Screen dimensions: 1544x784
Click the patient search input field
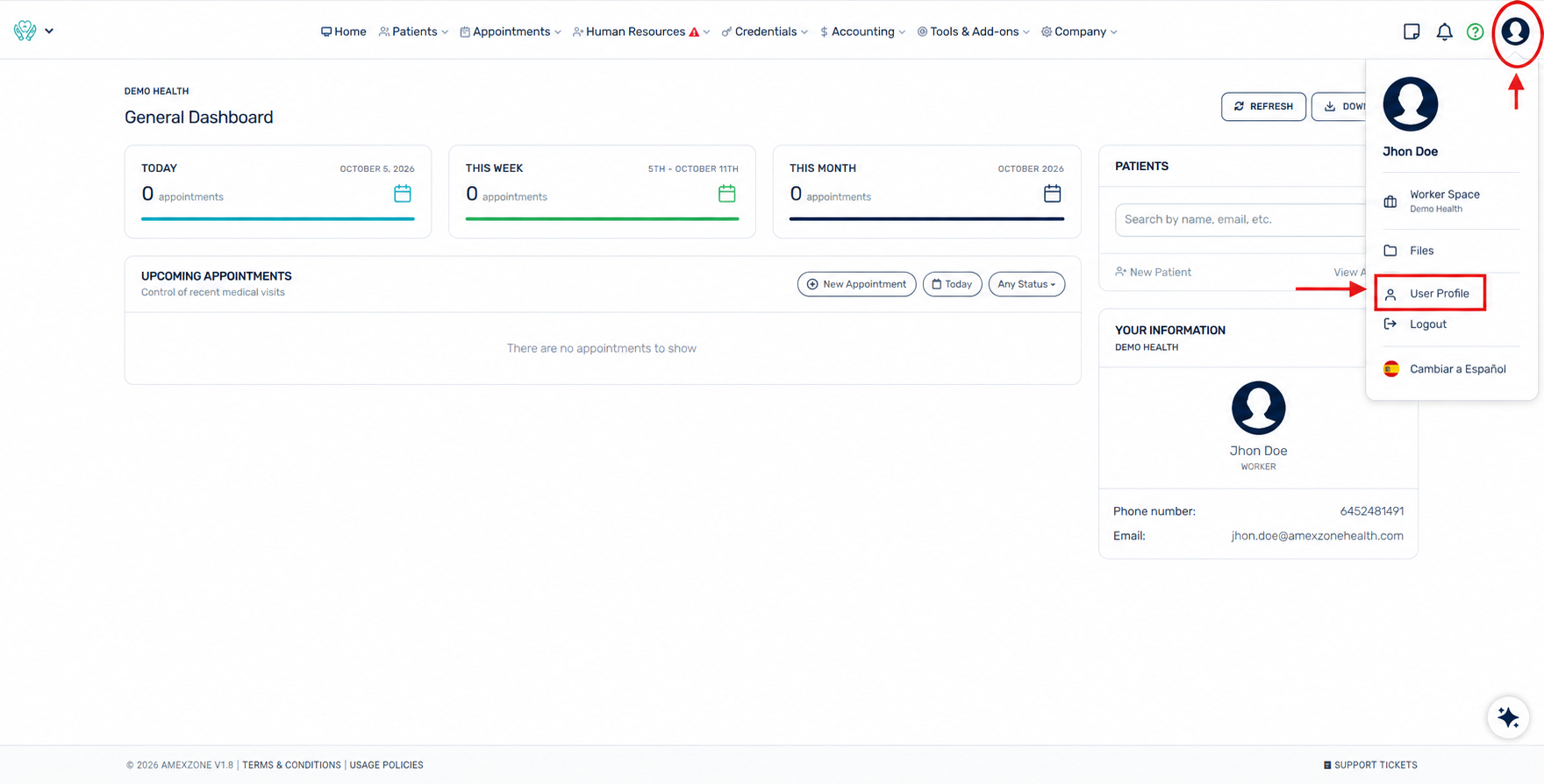[x=1240, y=219]
